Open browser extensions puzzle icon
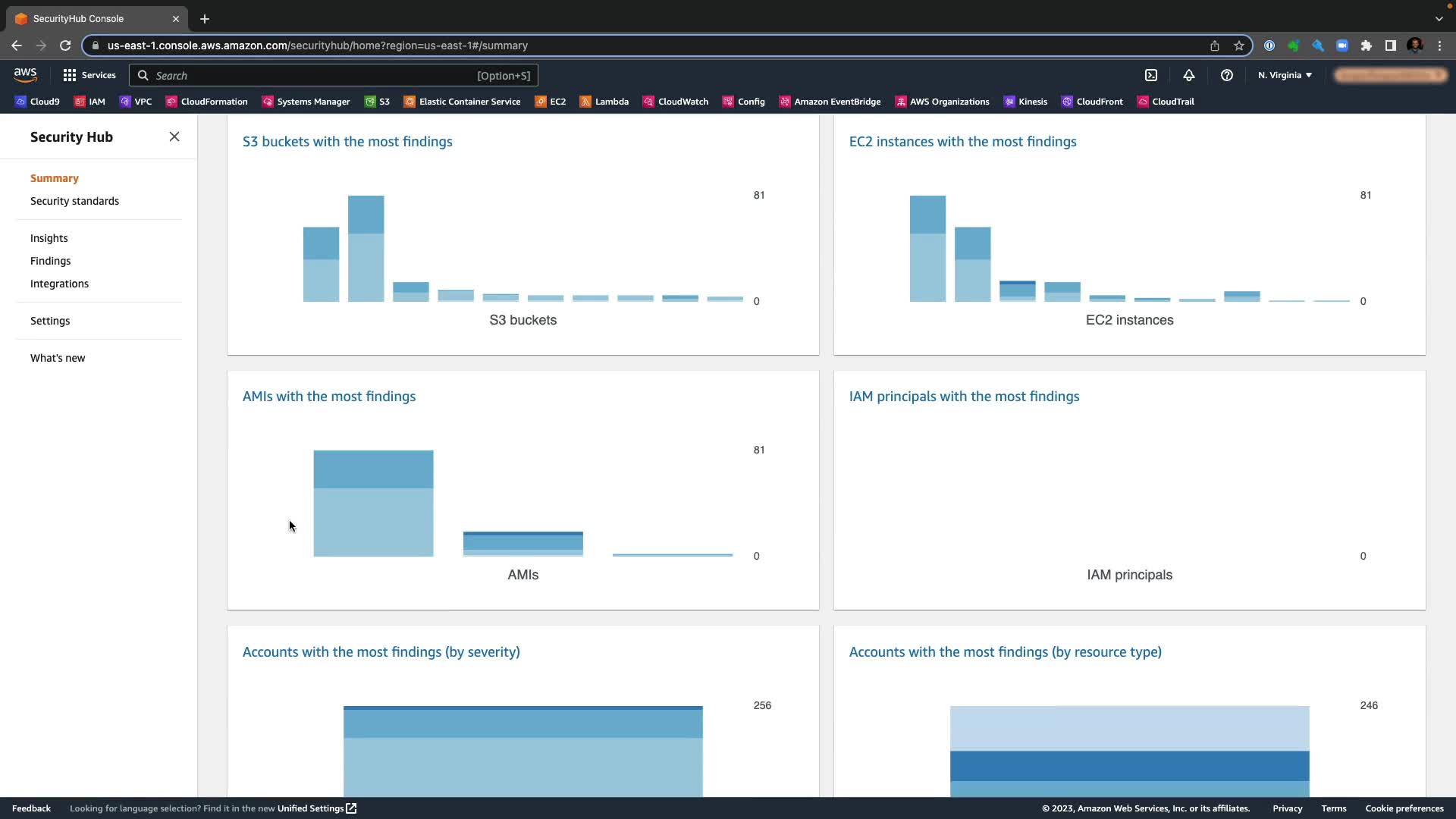Image resolution: width=1456 pixels, height=819 pixels. 1366,45
